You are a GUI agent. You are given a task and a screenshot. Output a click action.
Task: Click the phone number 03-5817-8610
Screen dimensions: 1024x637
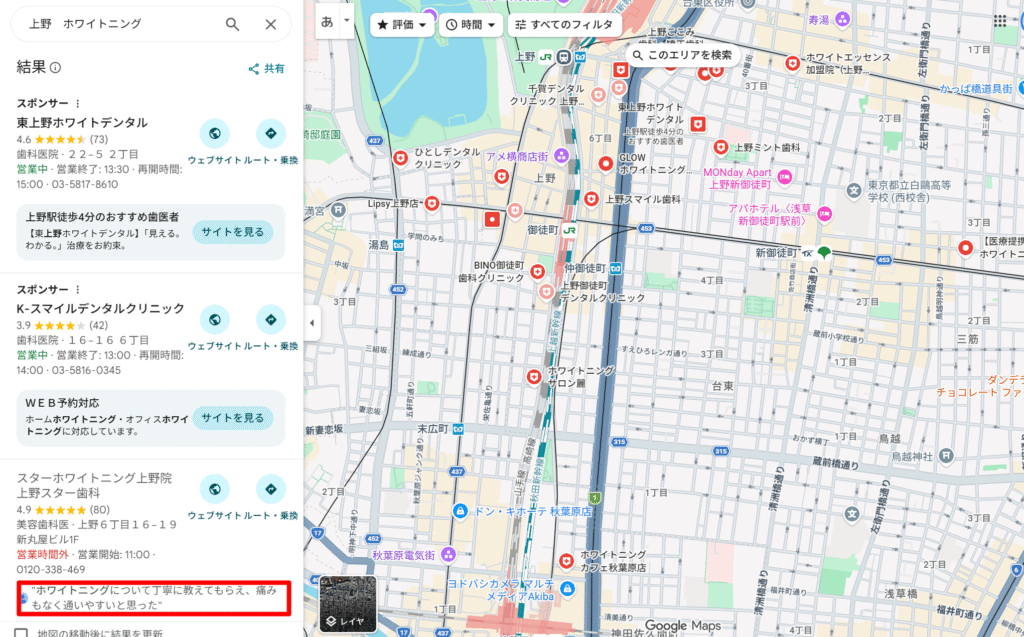pos(85,184)
